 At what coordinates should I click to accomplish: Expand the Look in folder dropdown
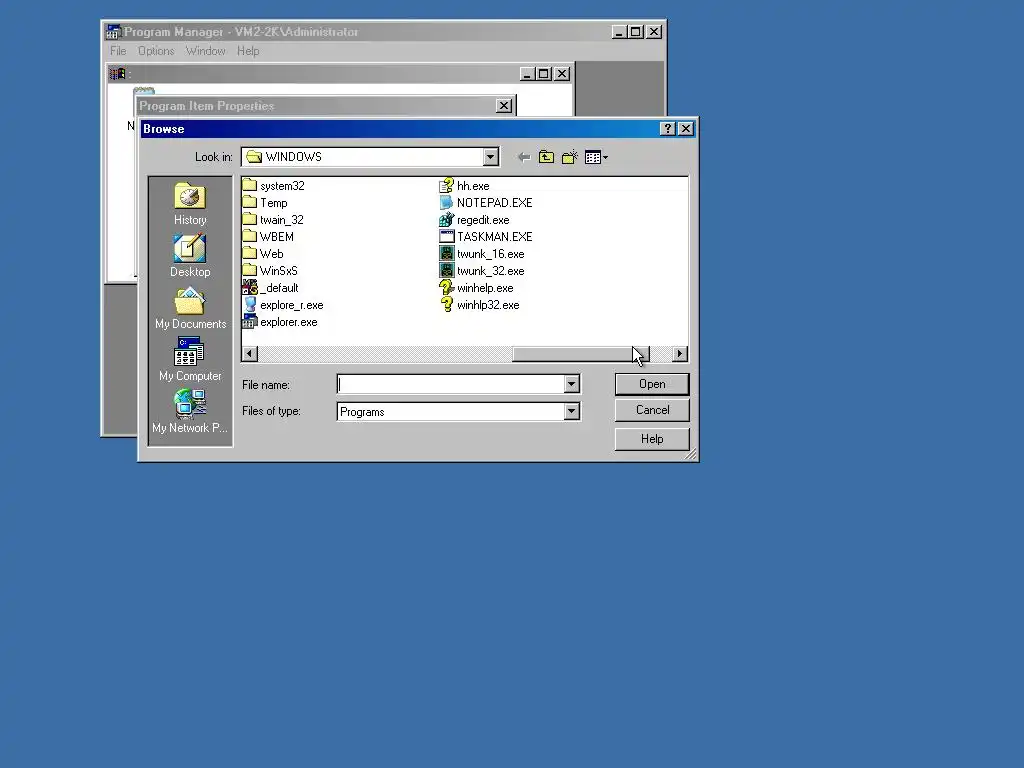click(x=490, y=157)
